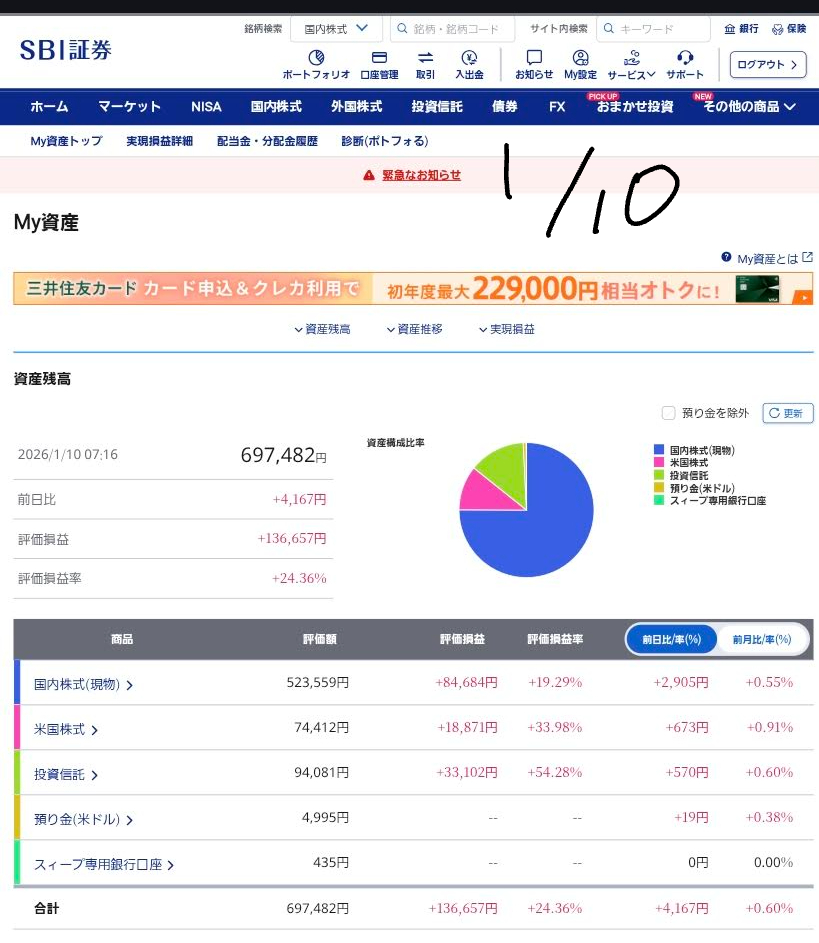Screen dimensions: 819x943
Task: Expand the その他の商品 menu
Action: tap(749, 107)
